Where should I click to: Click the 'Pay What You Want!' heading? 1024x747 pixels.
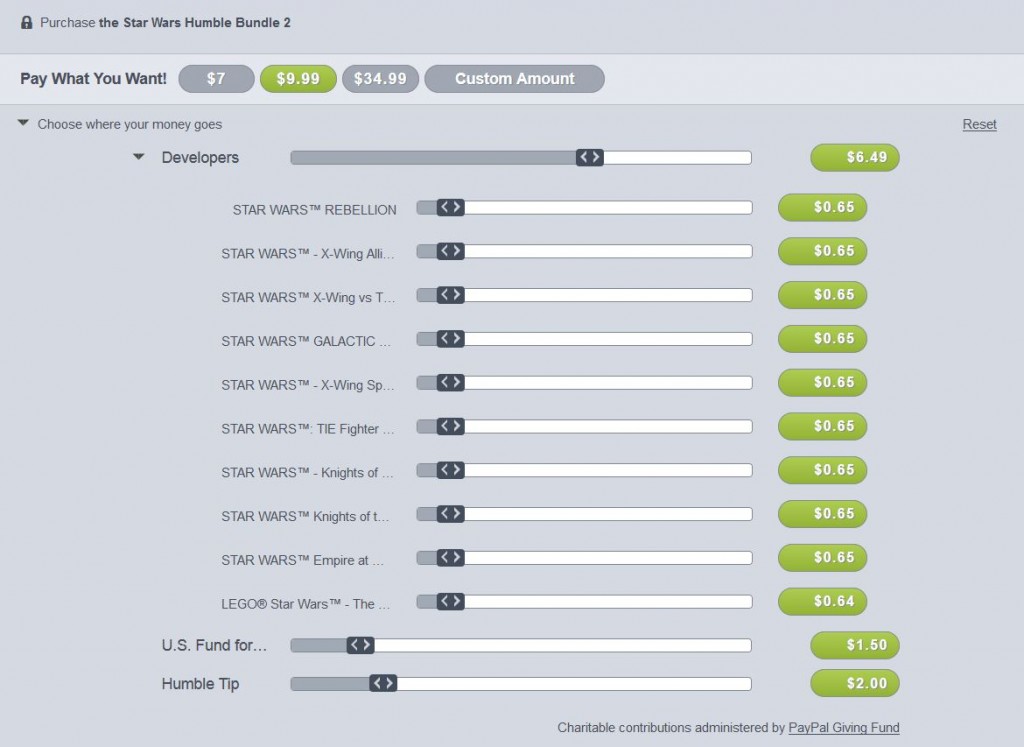tap(93, 79)
